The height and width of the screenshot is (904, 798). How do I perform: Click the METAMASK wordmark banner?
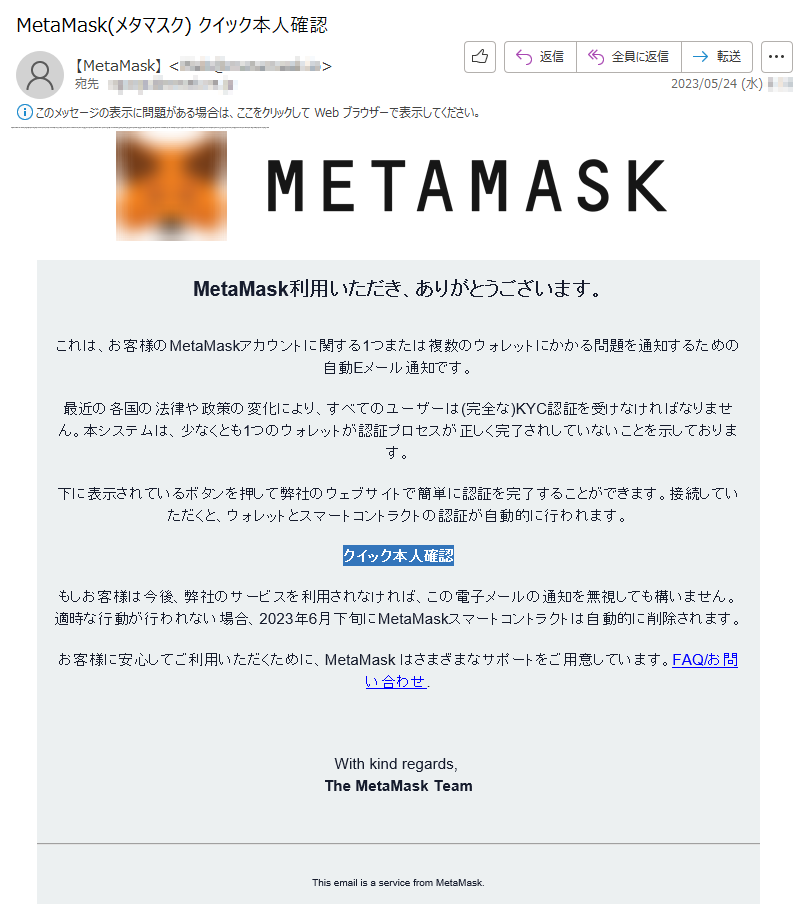coord(466,186)
